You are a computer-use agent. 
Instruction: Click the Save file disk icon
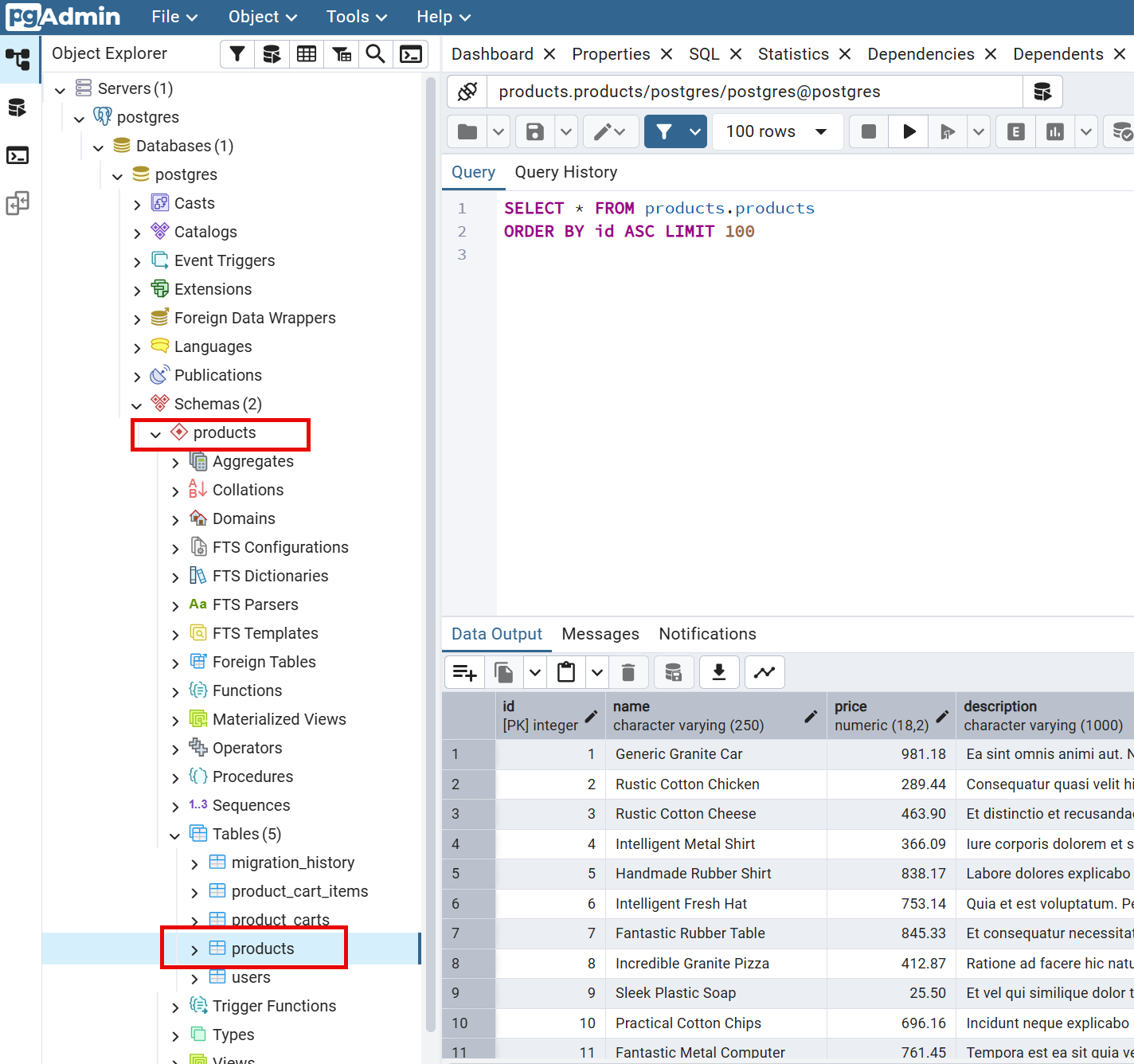click(535, 131)
